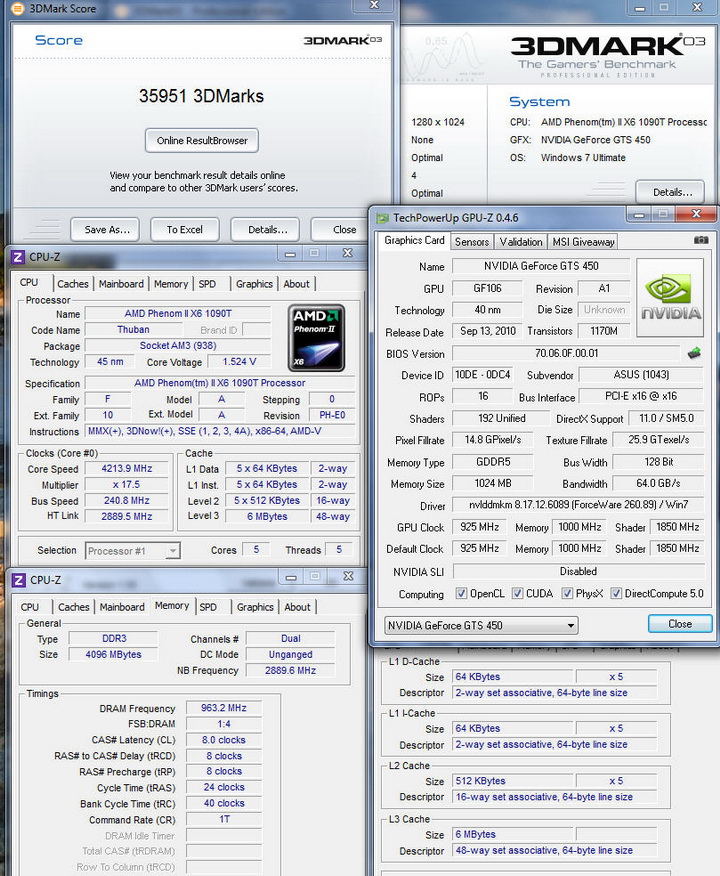
Task: Click the BIOS save chip icon in GPU-Z
Action: click(694, 353)
